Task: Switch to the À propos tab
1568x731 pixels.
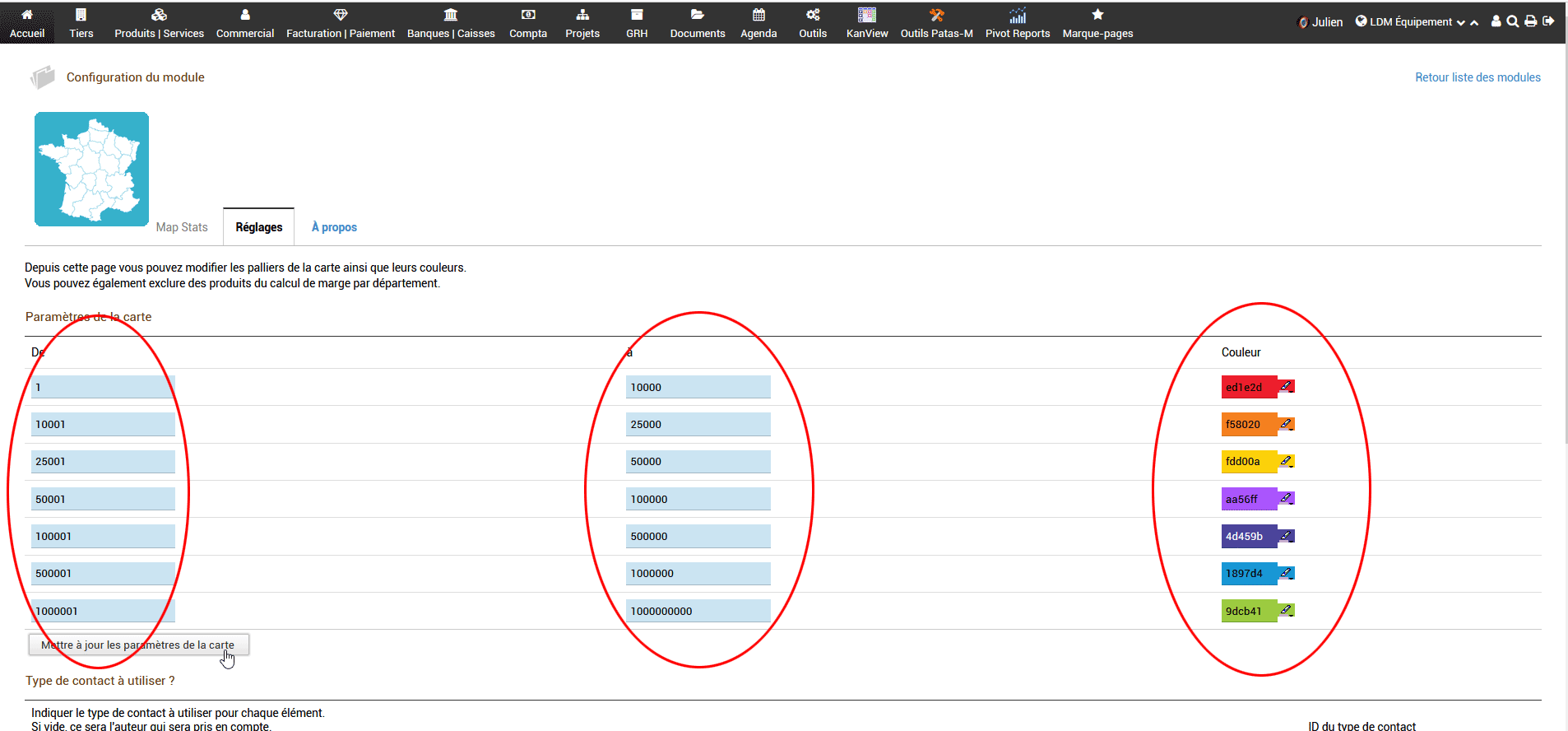Action: click(x=334, y=227)
